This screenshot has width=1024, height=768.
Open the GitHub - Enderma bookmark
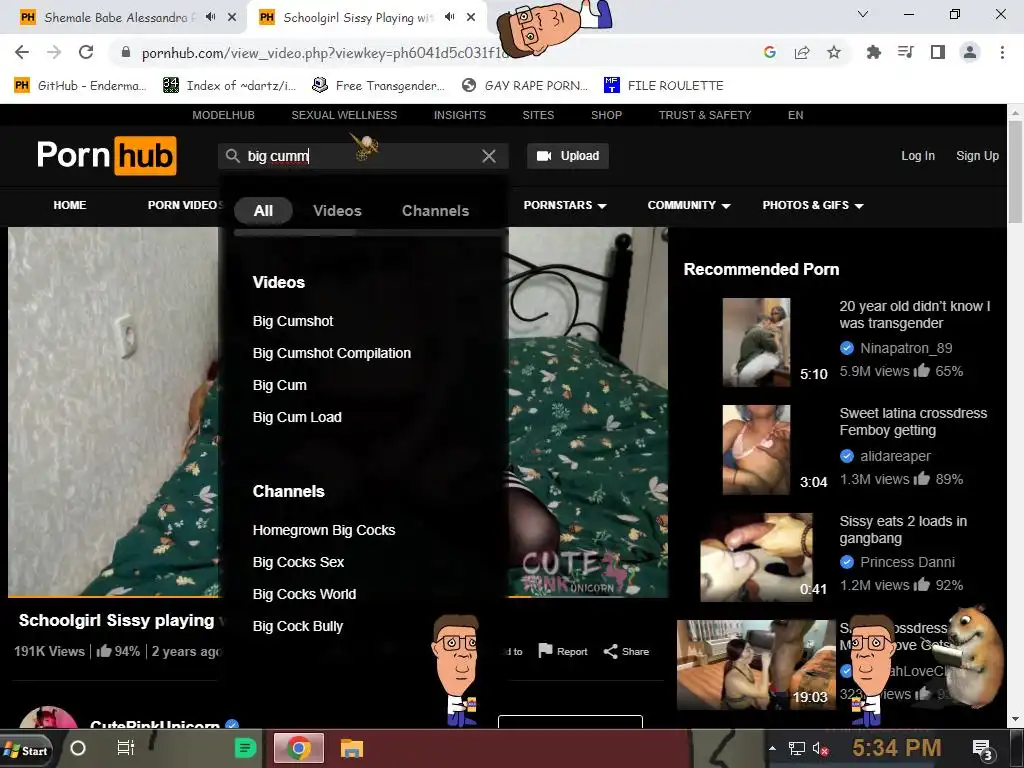point(80,86)
